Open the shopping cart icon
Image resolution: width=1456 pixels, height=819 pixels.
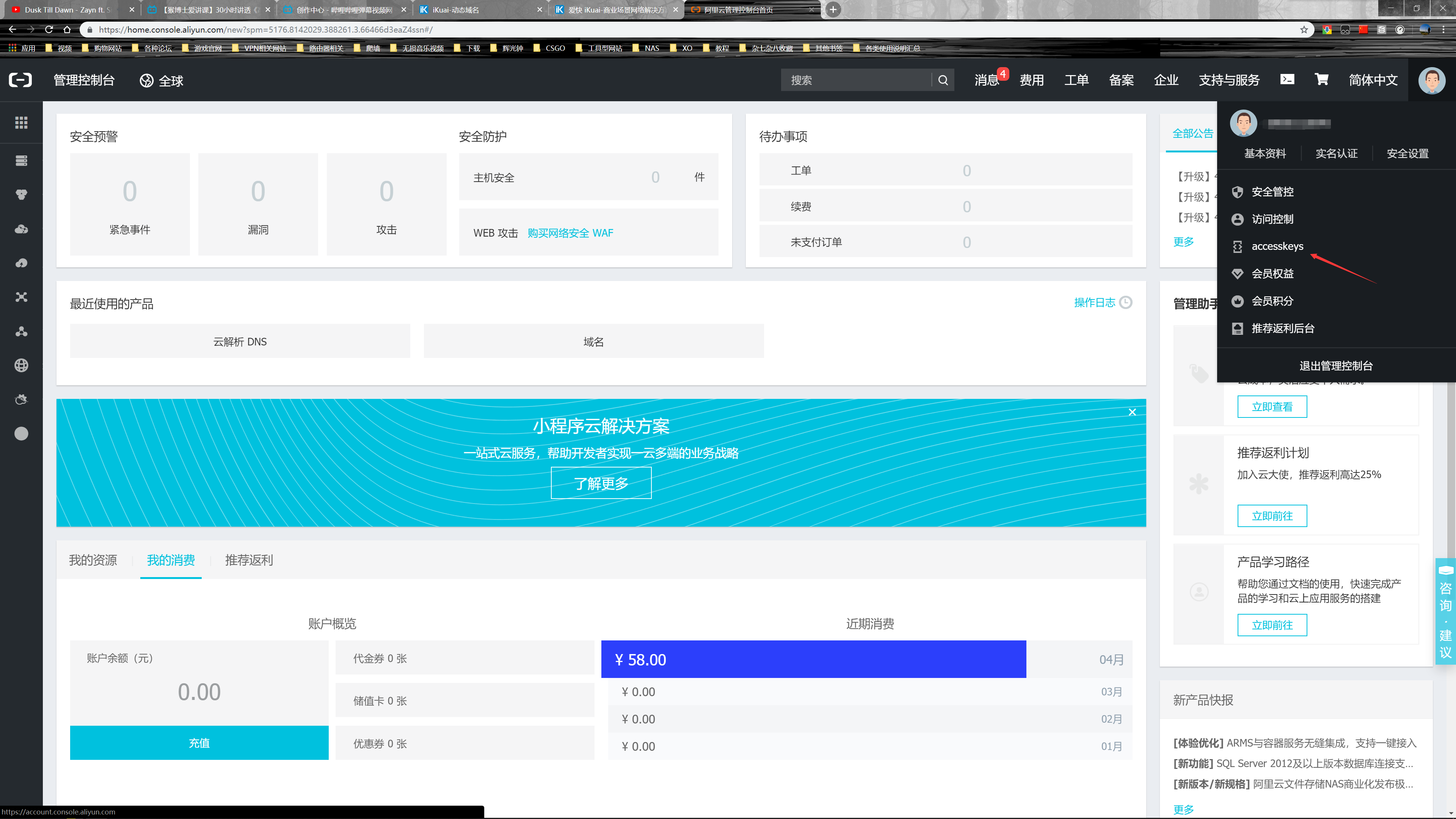click(1321, 80)
